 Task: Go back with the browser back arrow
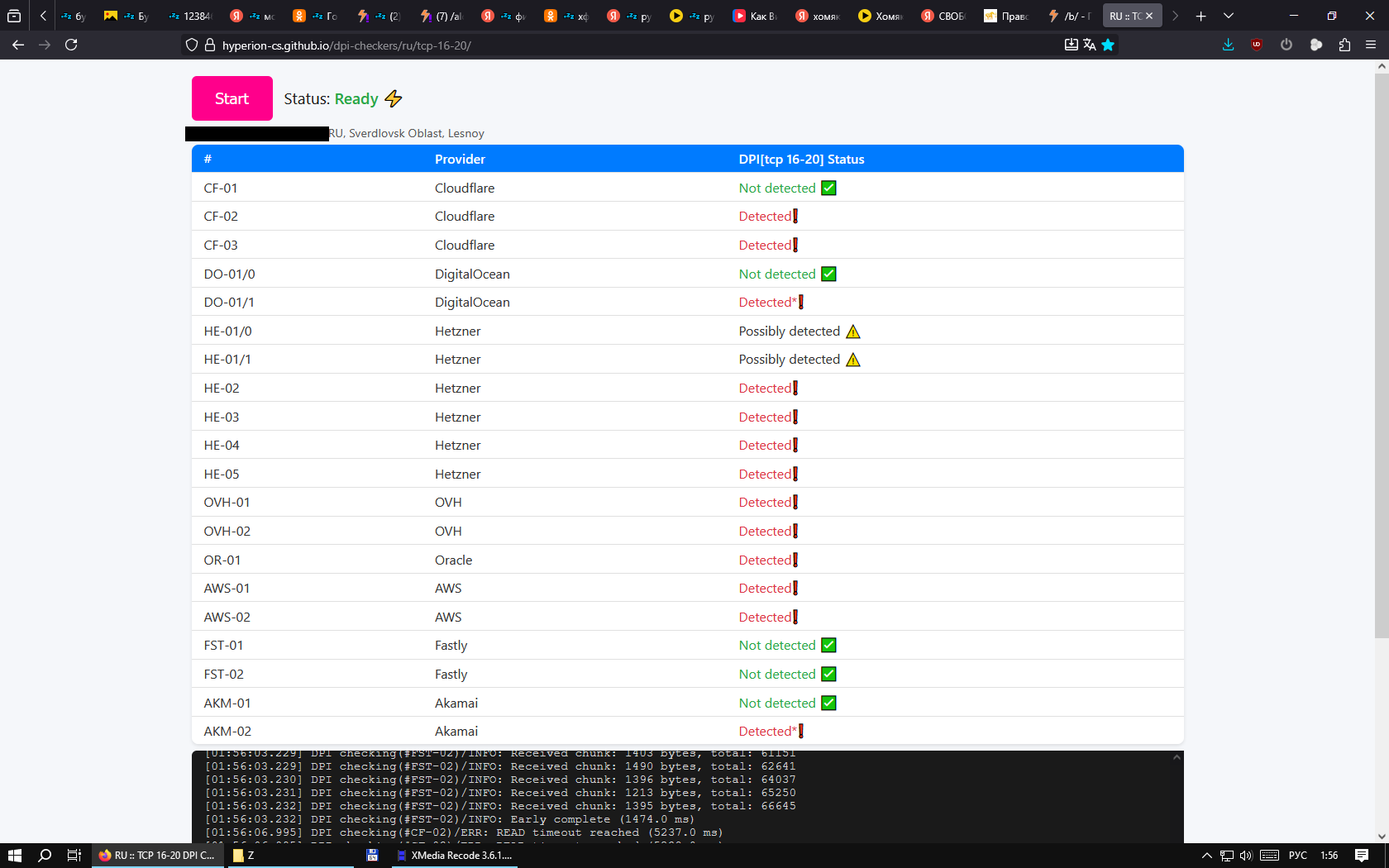18,45
